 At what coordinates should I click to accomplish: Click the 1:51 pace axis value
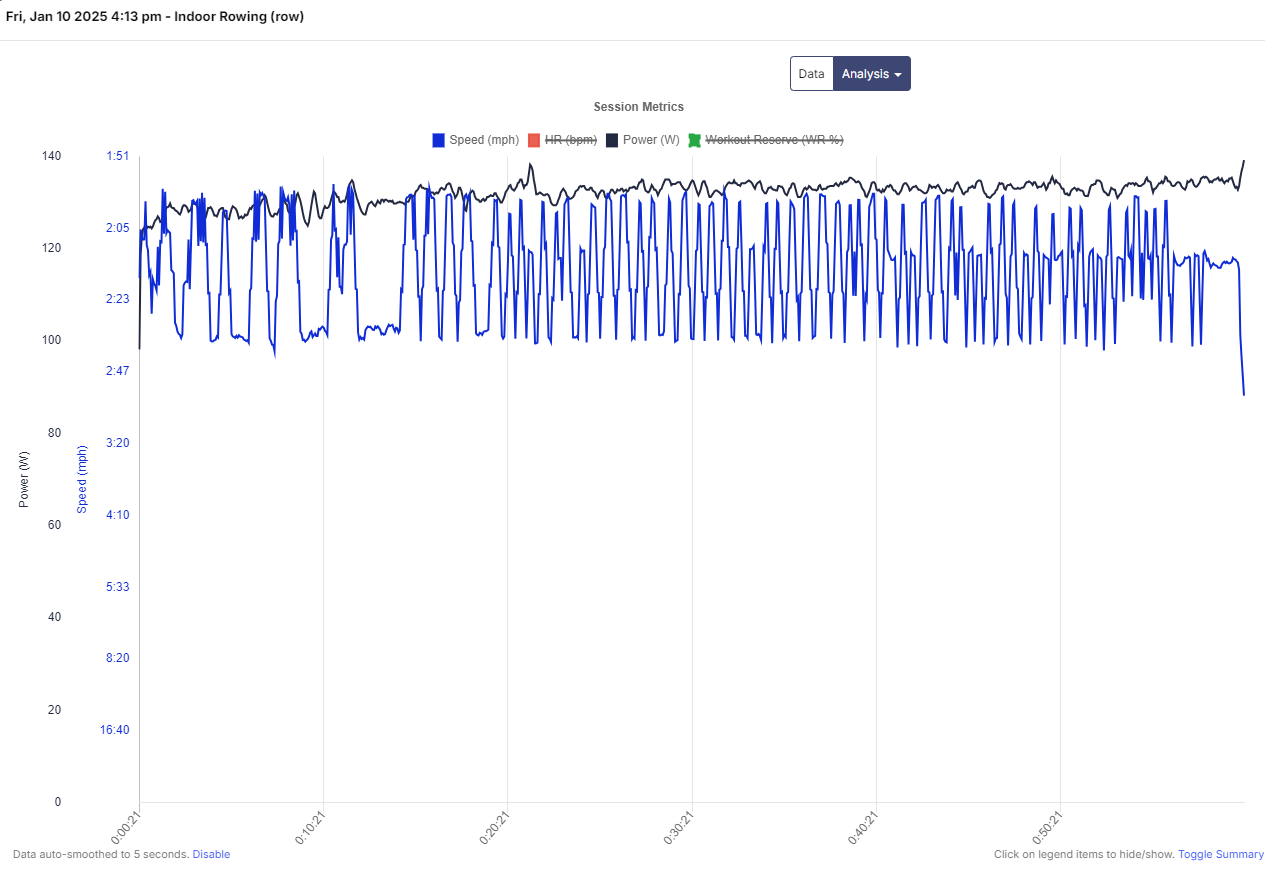point(118,156)
